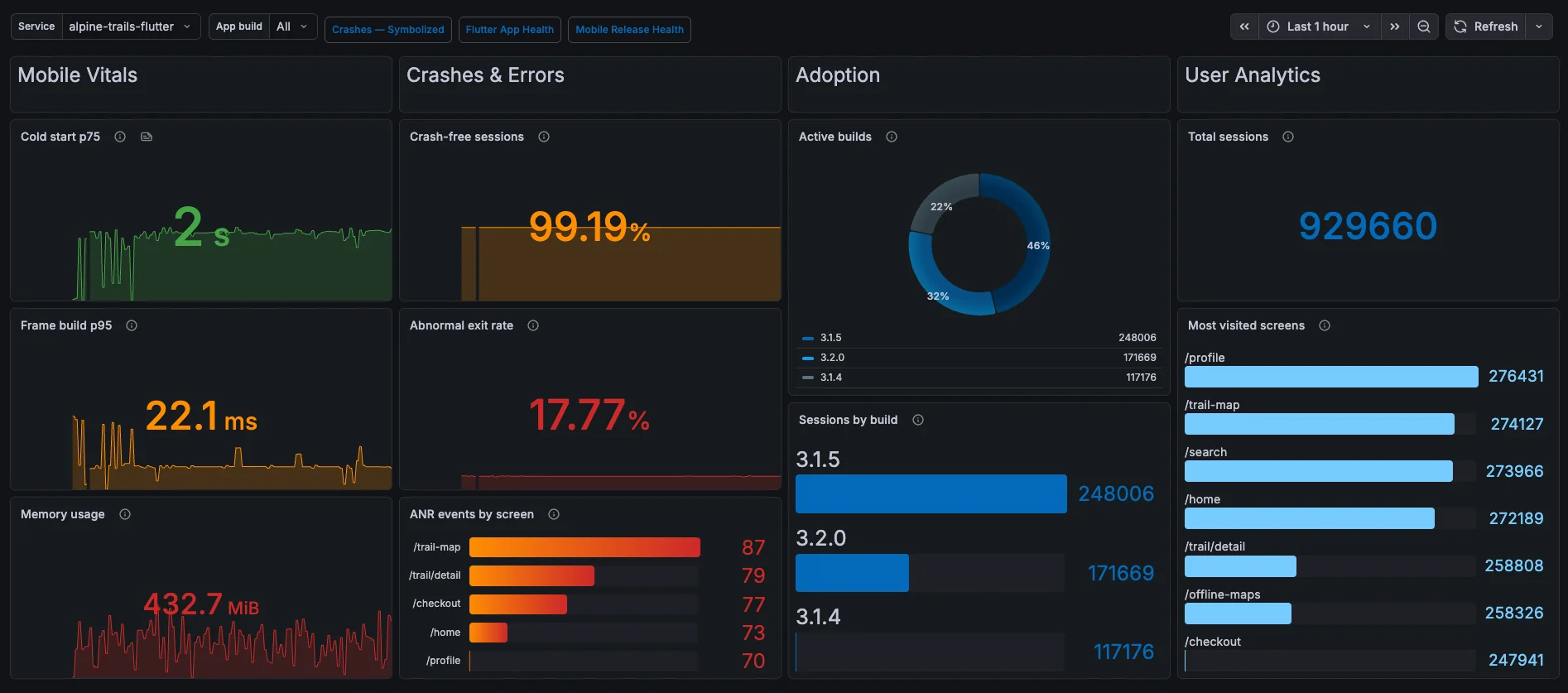
Task: Shift time range forward
Action: pos(1395,26)
